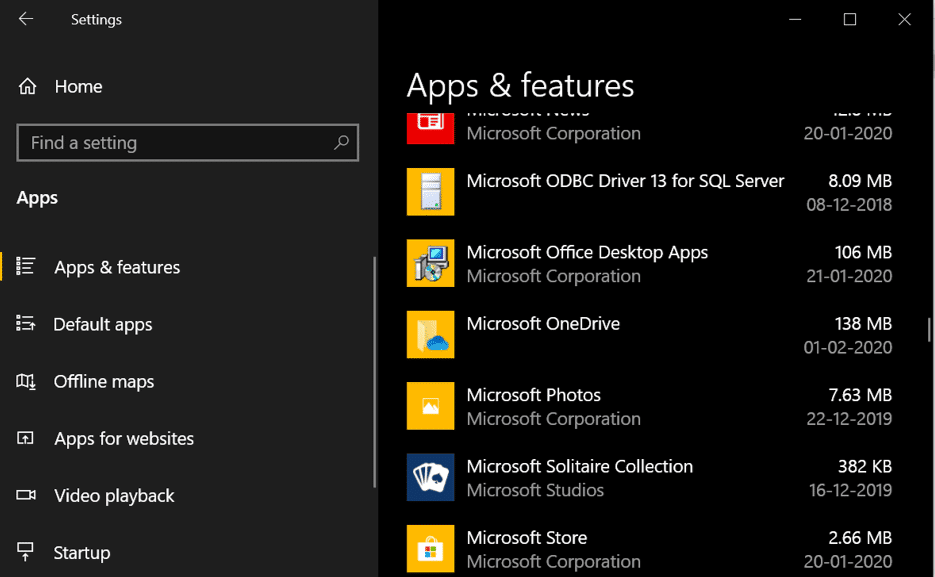Select Microsoft Store entry

pyautogui.click(x=649, y=549)
